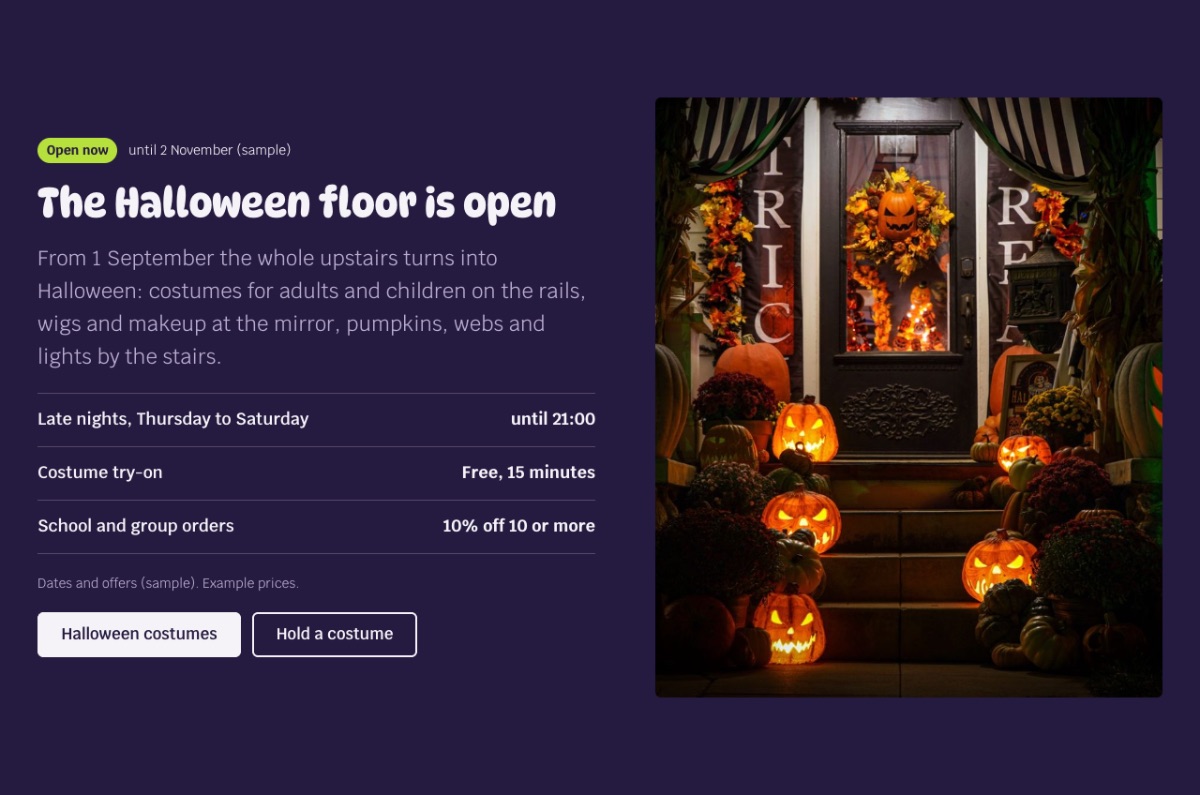Click the until 21:00 value

tap(552, 419)
